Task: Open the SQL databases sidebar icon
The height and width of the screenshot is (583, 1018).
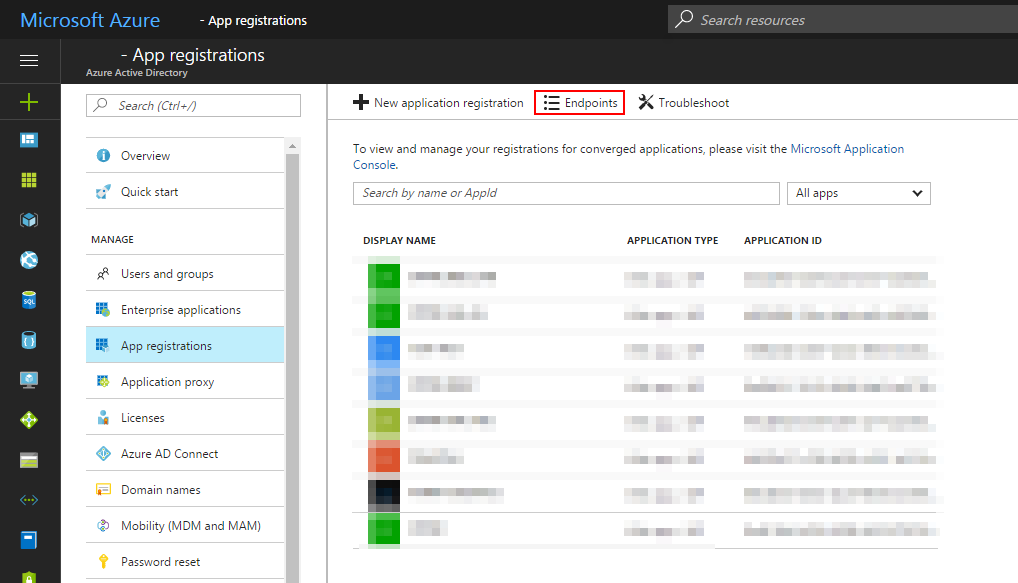Action: [29, 300]
